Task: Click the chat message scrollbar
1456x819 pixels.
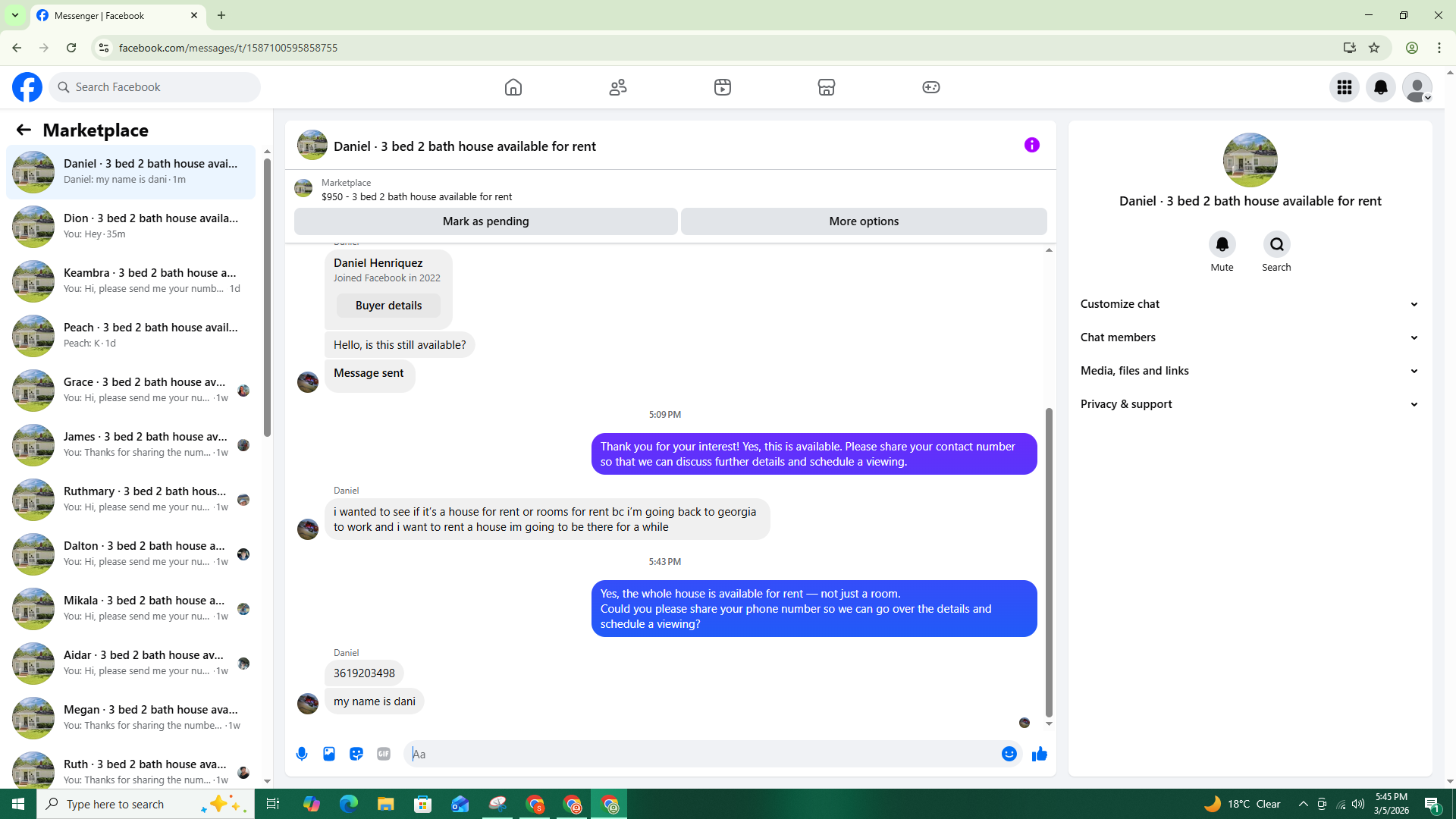Action: [1049, 561]
